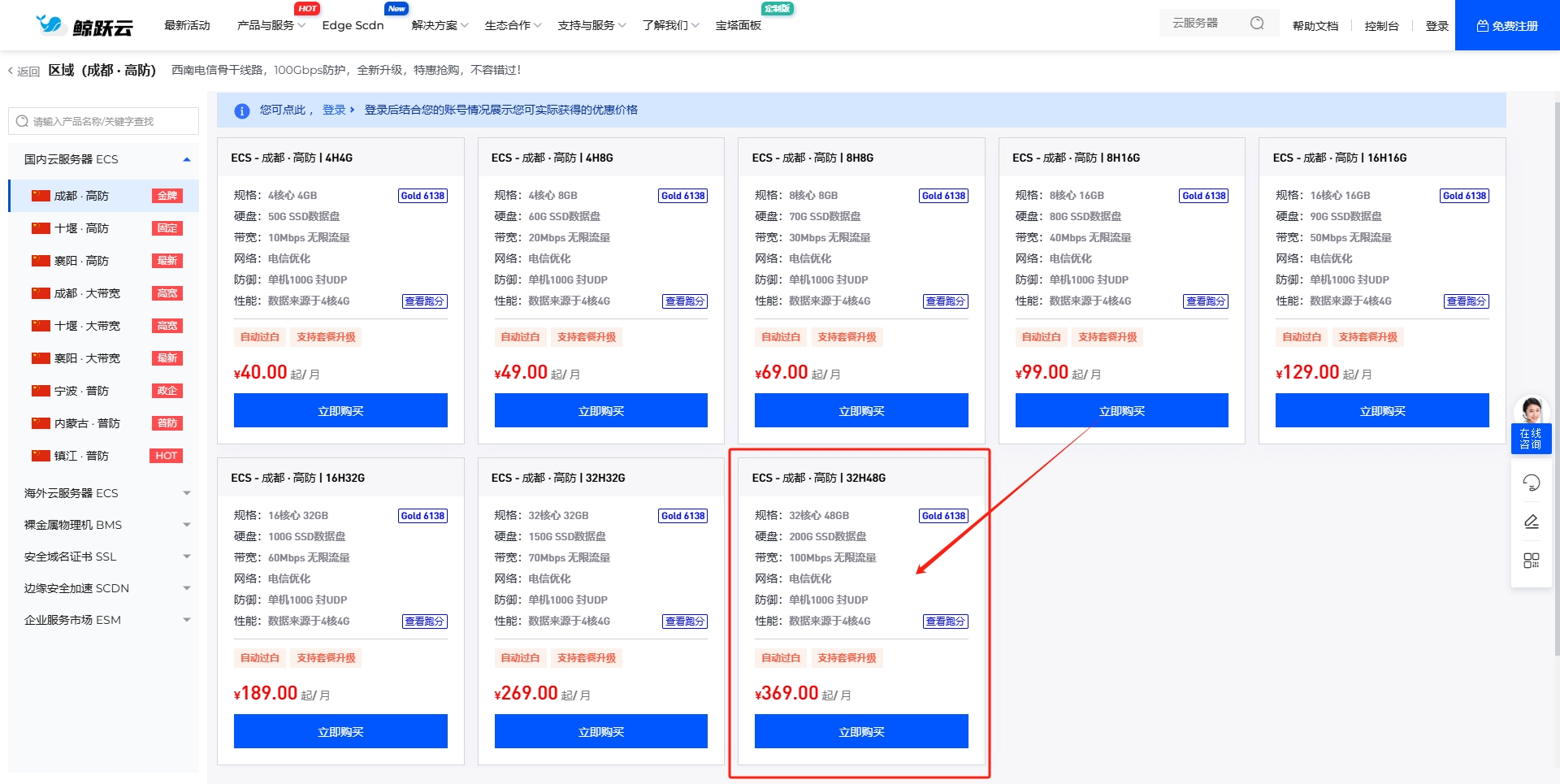The height and width of the screenshot is (784, 1560).
Task: Select 成都·大带宽 region
Action: (x=103, y=293)
